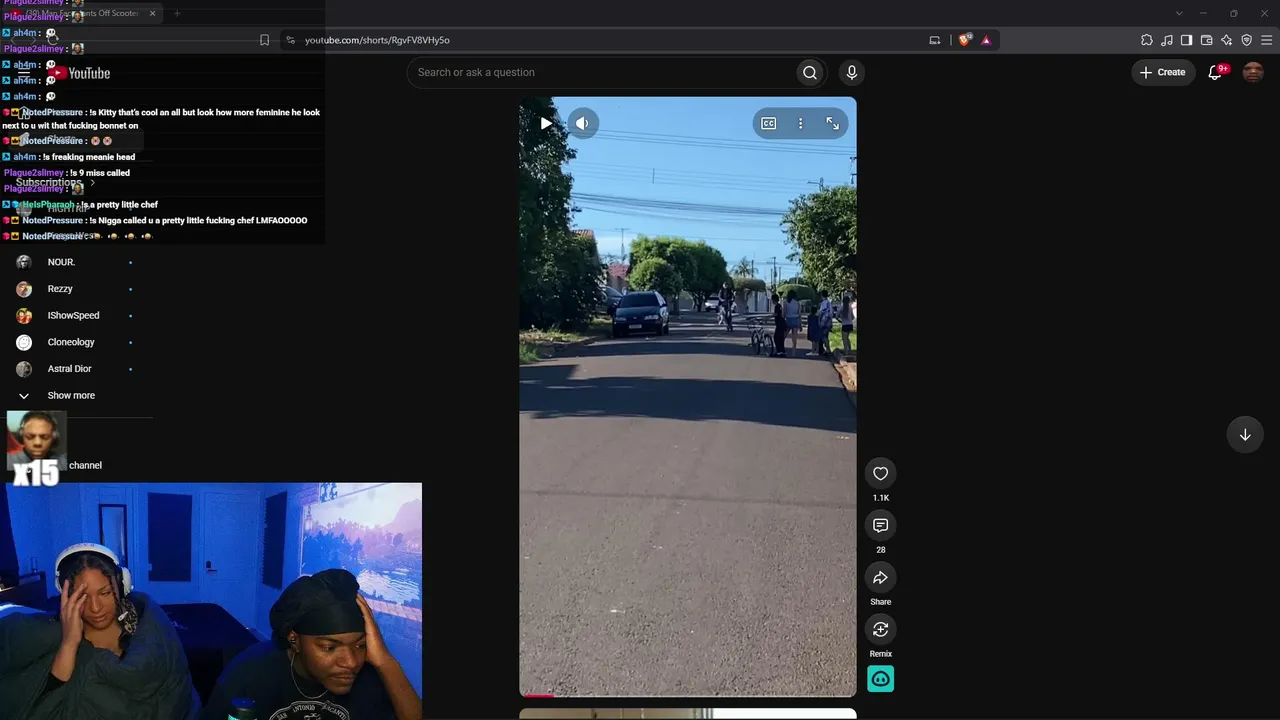Click the 28 comments count
1280x720 pixels.
(881, 550)
